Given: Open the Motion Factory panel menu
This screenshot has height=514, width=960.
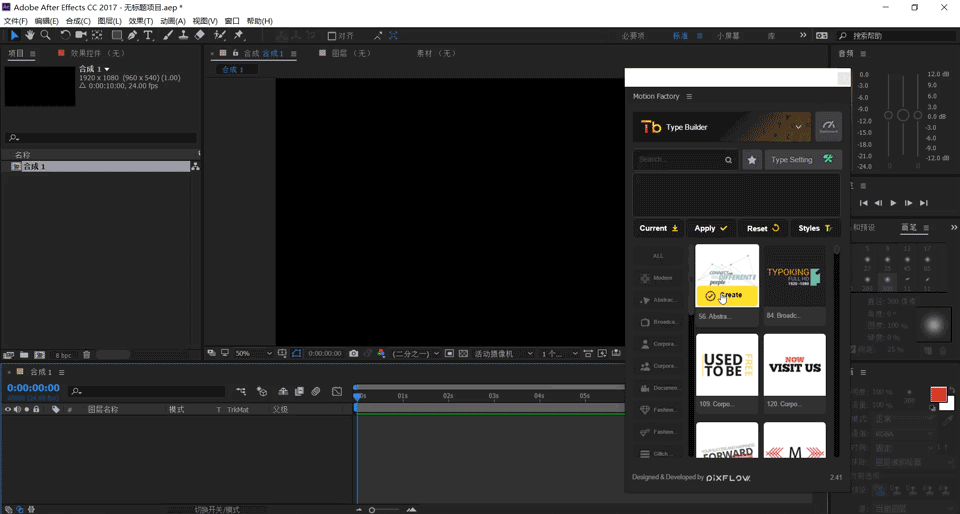Looking at the screenshot, I should (689, 97).
